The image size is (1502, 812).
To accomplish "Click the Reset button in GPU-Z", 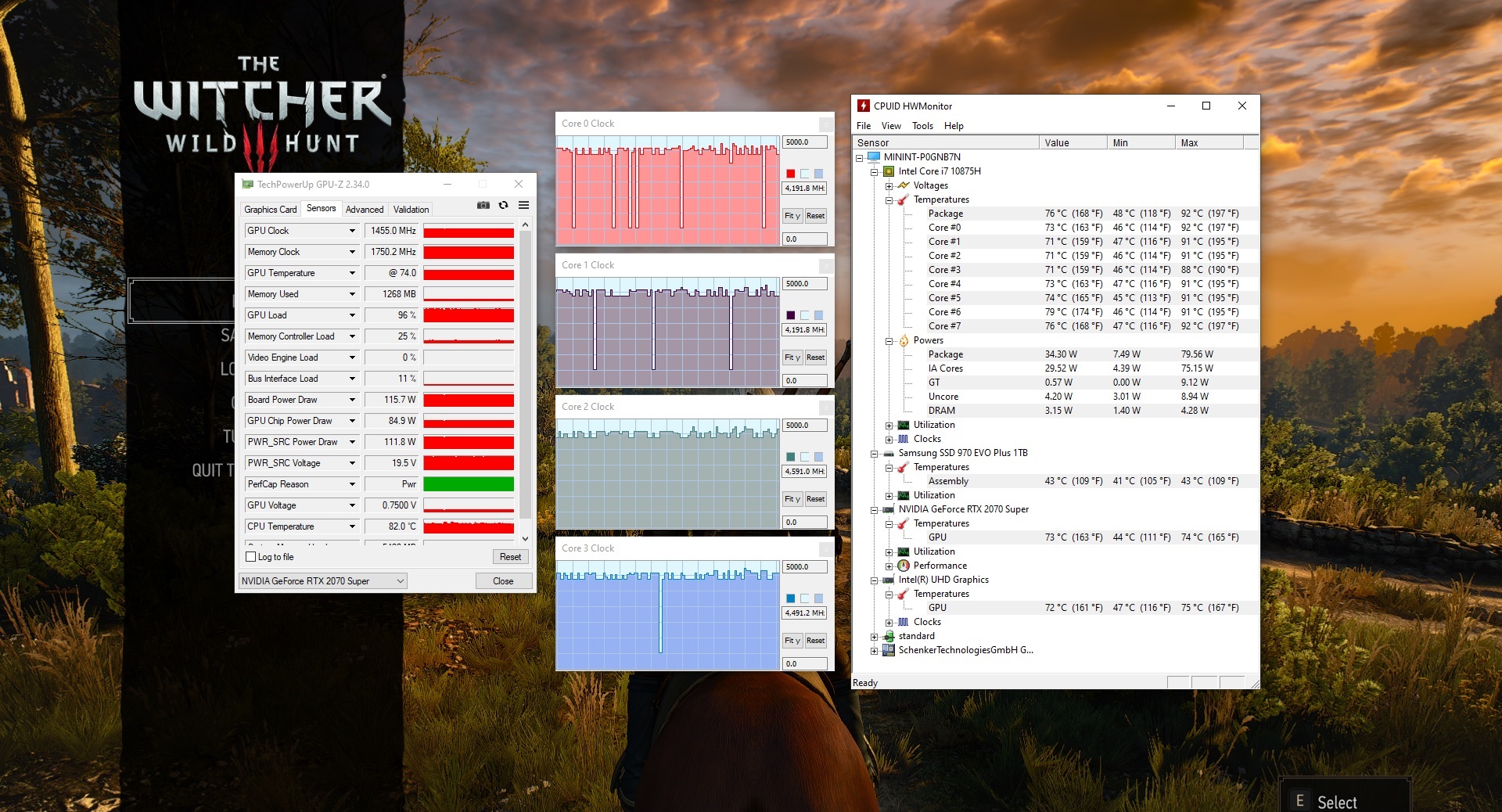I will [510, 557].
